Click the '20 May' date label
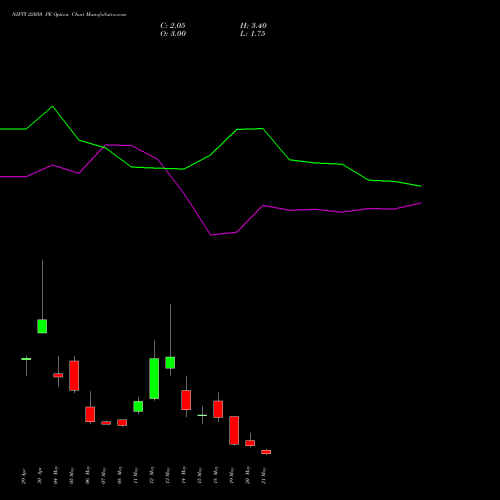The height and width of the screenshot is (500, 500). click(x=248, y=475)
